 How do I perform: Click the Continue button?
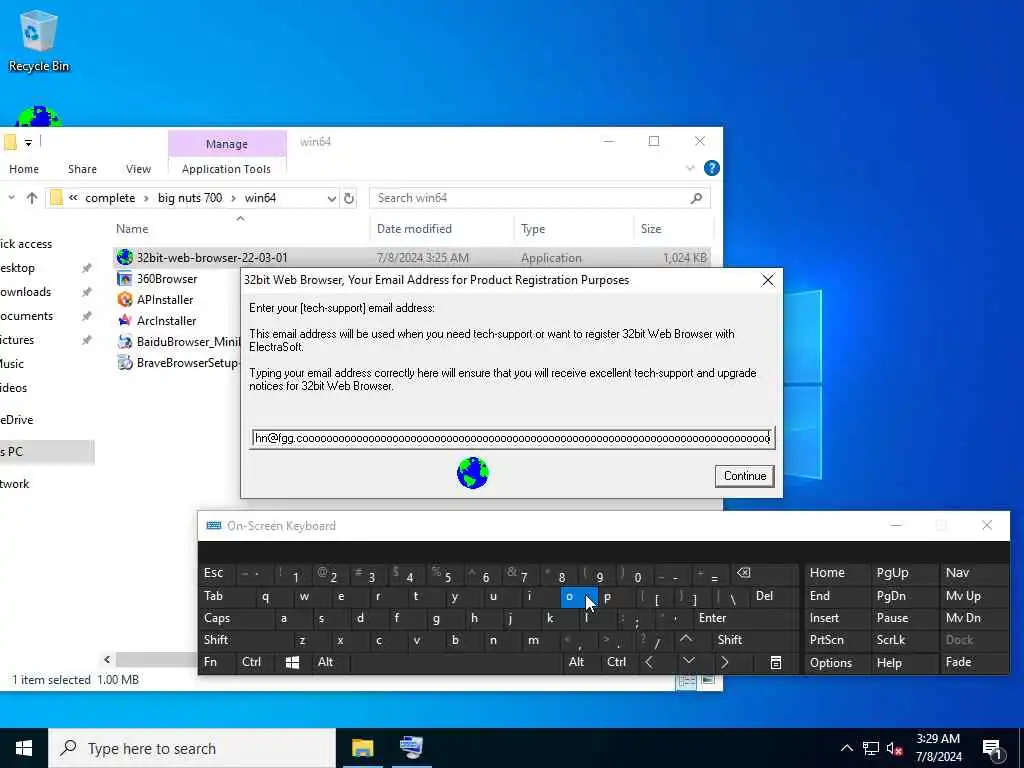tap(744, 476)
